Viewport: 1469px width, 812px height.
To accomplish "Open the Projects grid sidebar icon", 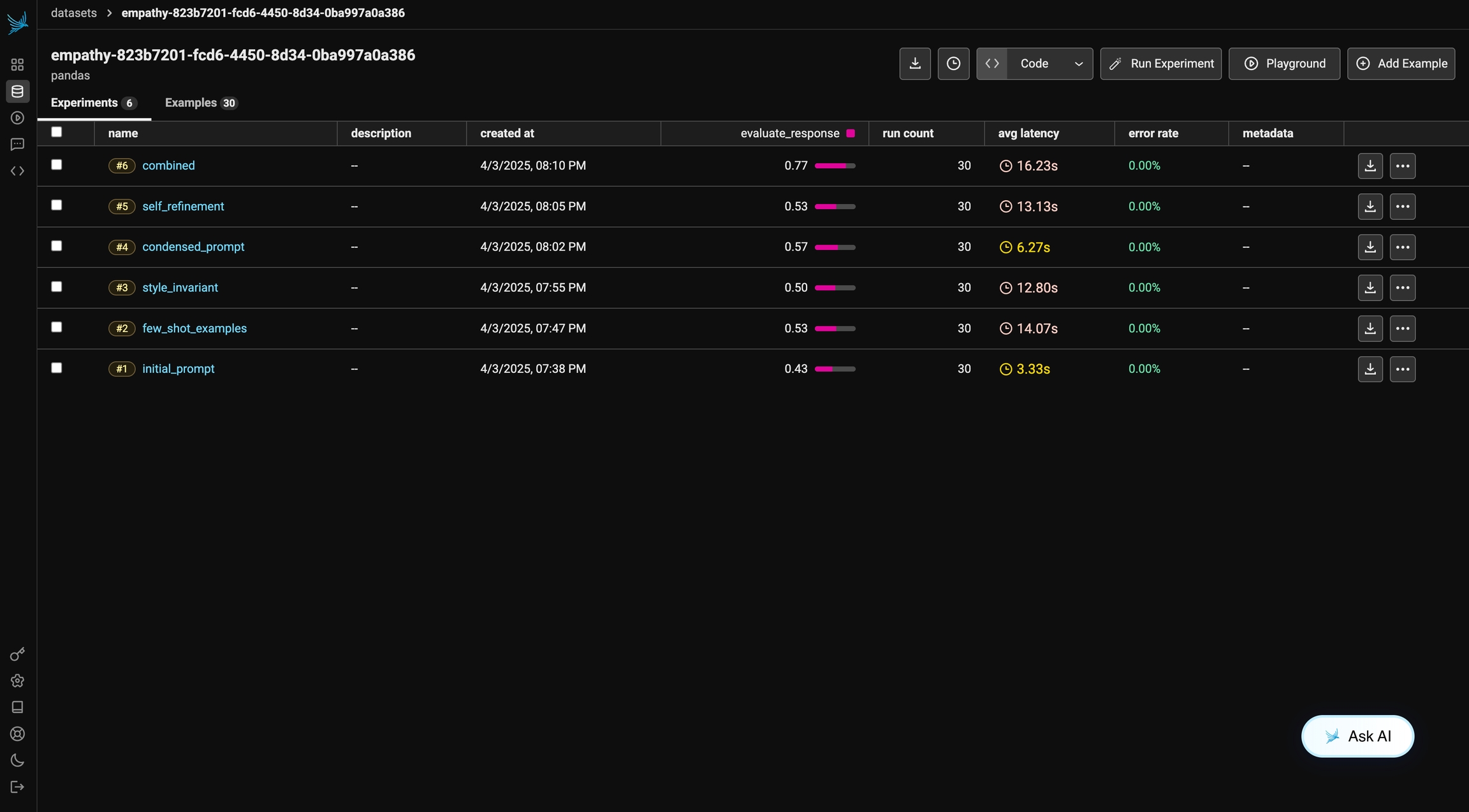I will pyautogui.click(x=17, y=64).
